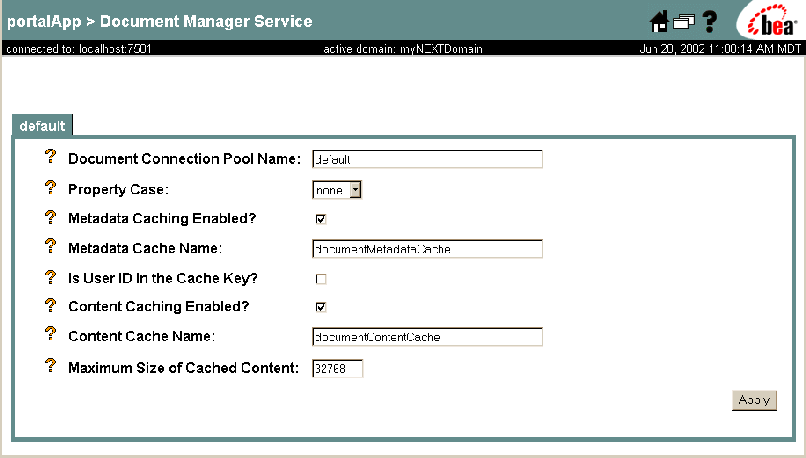Show help for Metadata Cache Name
This screenshot has height=458, width=806.
click(50, 246)
